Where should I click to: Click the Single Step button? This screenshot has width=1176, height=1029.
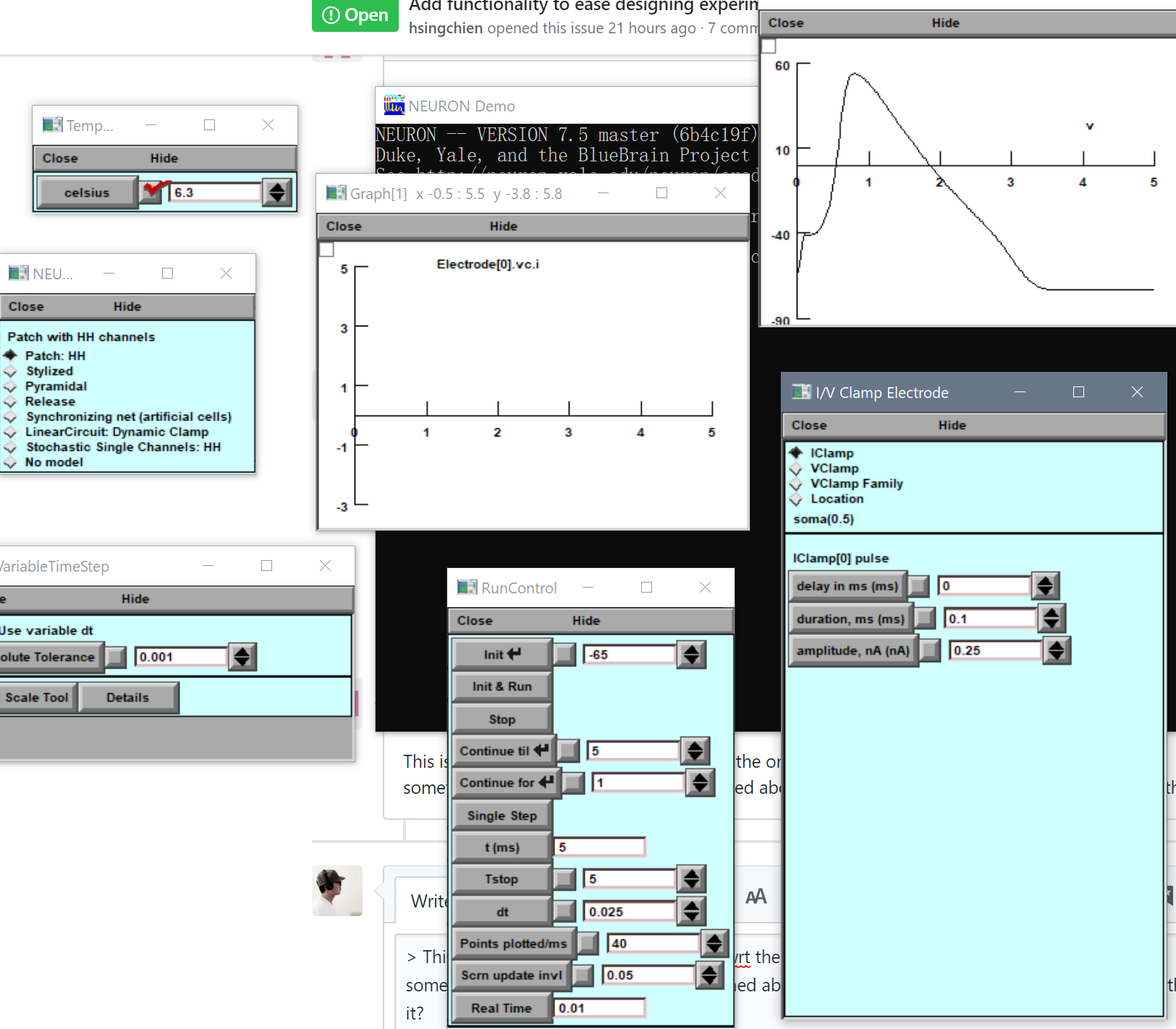(x=502, y=816)
